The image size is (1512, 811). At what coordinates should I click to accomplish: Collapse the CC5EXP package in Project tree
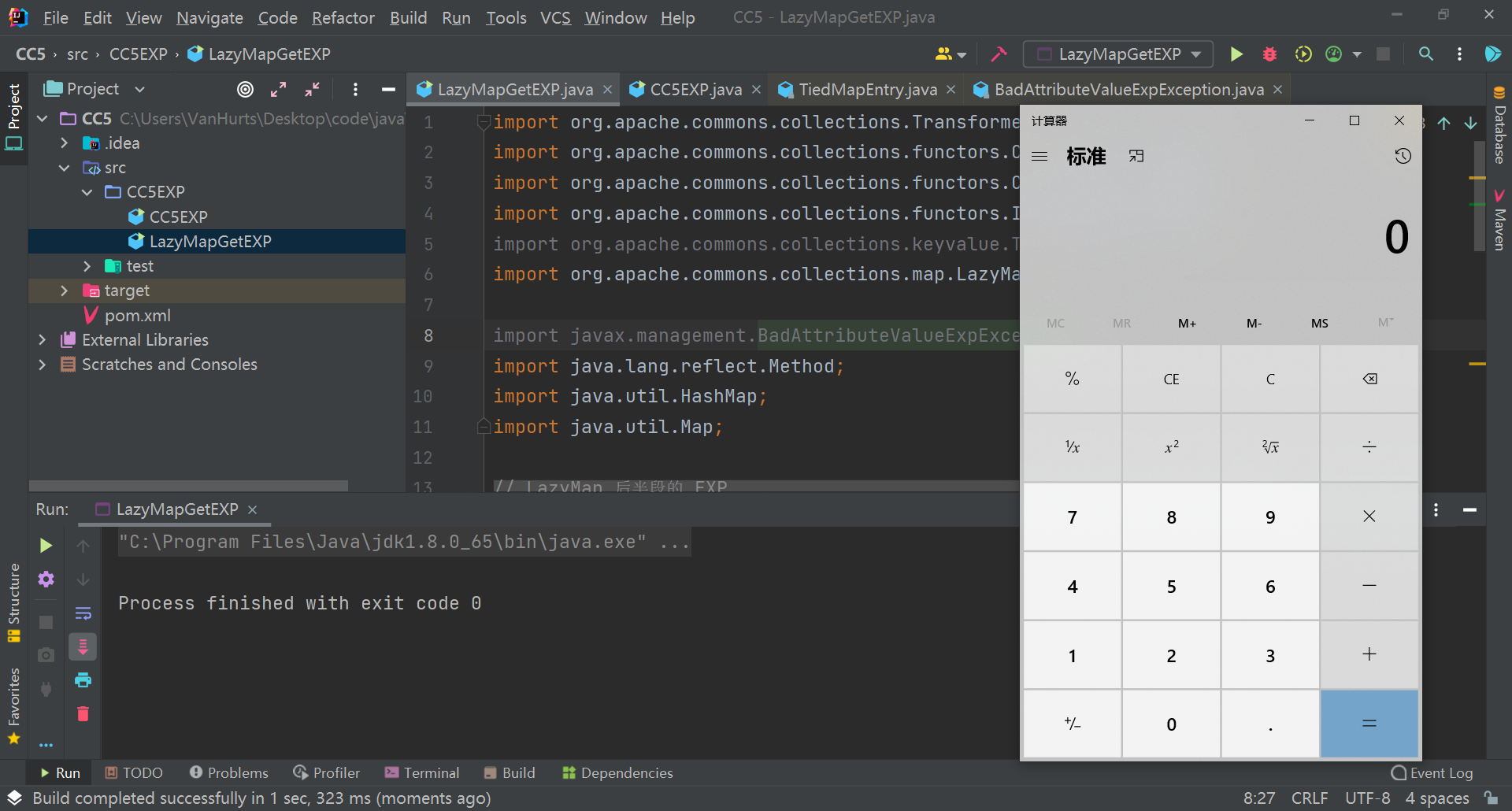click(87, 191)
